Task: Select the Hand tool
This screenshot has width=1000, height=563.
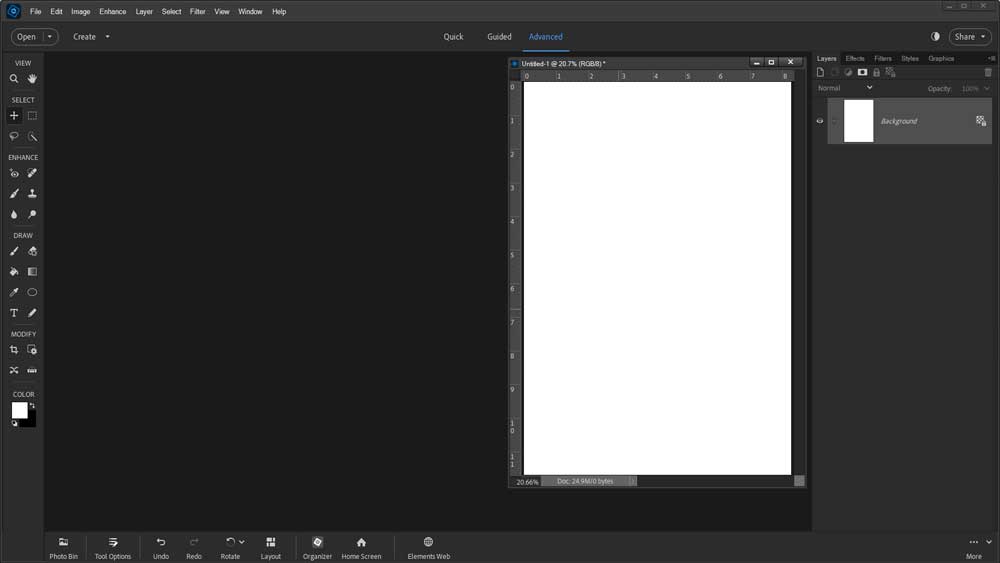Action: 32,79
